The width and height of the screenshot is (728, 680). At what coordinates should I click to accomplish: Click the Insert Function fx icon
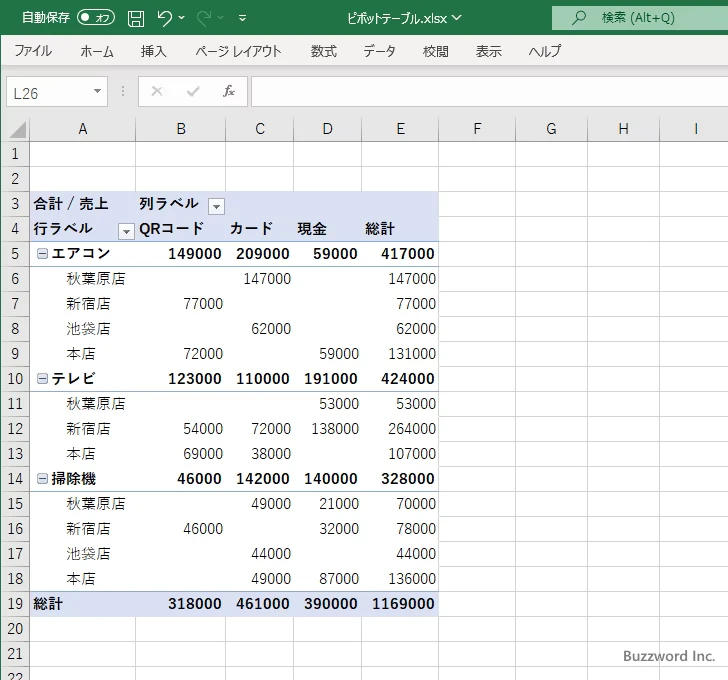point(229,91)
